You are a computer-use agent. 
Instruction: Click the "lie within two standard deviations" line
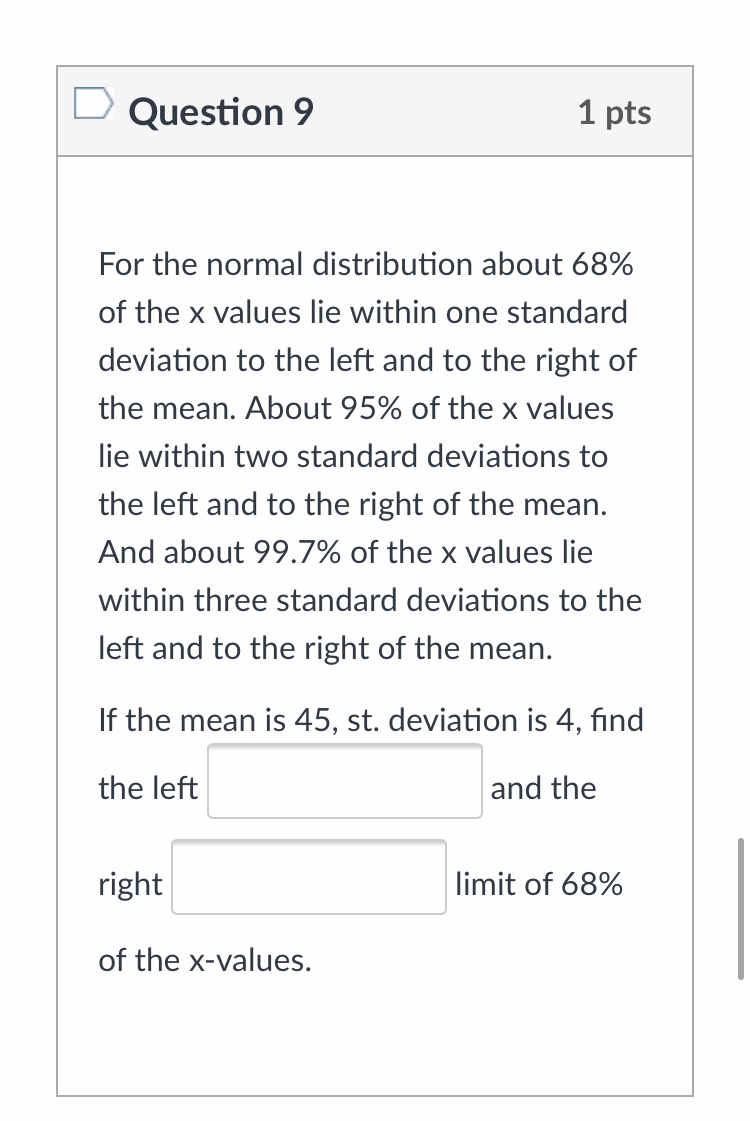coord(352,456)
